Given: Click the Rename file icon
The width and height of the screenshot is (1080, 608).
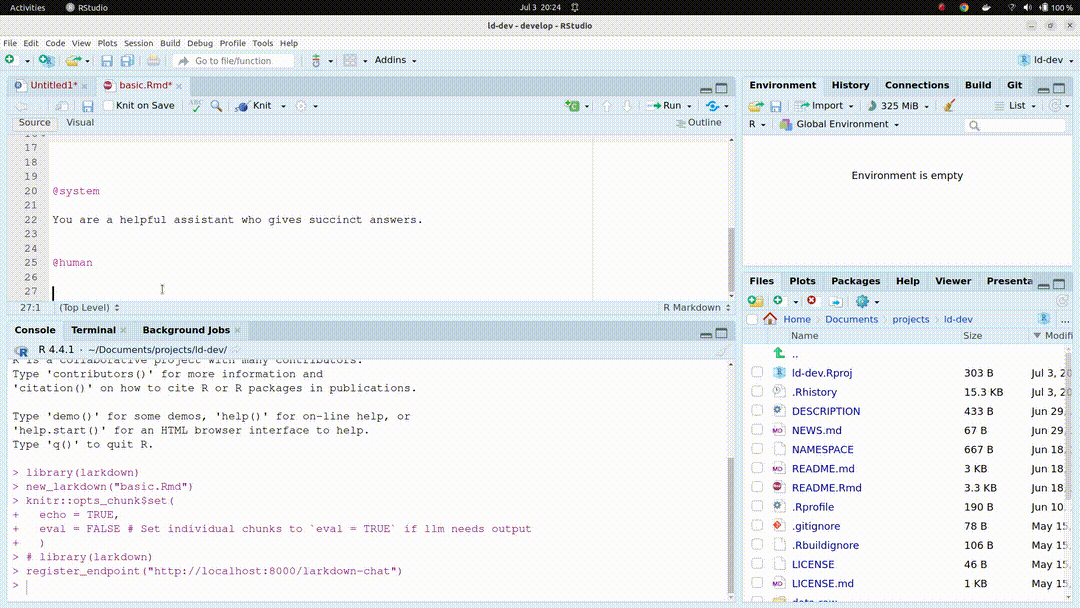Looking at the screenshot, I should point(835,302).
